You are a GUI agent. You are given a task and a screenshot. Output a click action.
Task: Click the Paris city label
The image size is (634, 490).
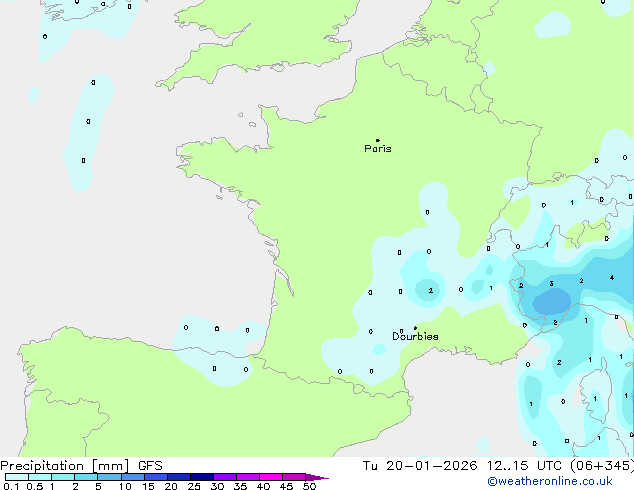point(378,148)
